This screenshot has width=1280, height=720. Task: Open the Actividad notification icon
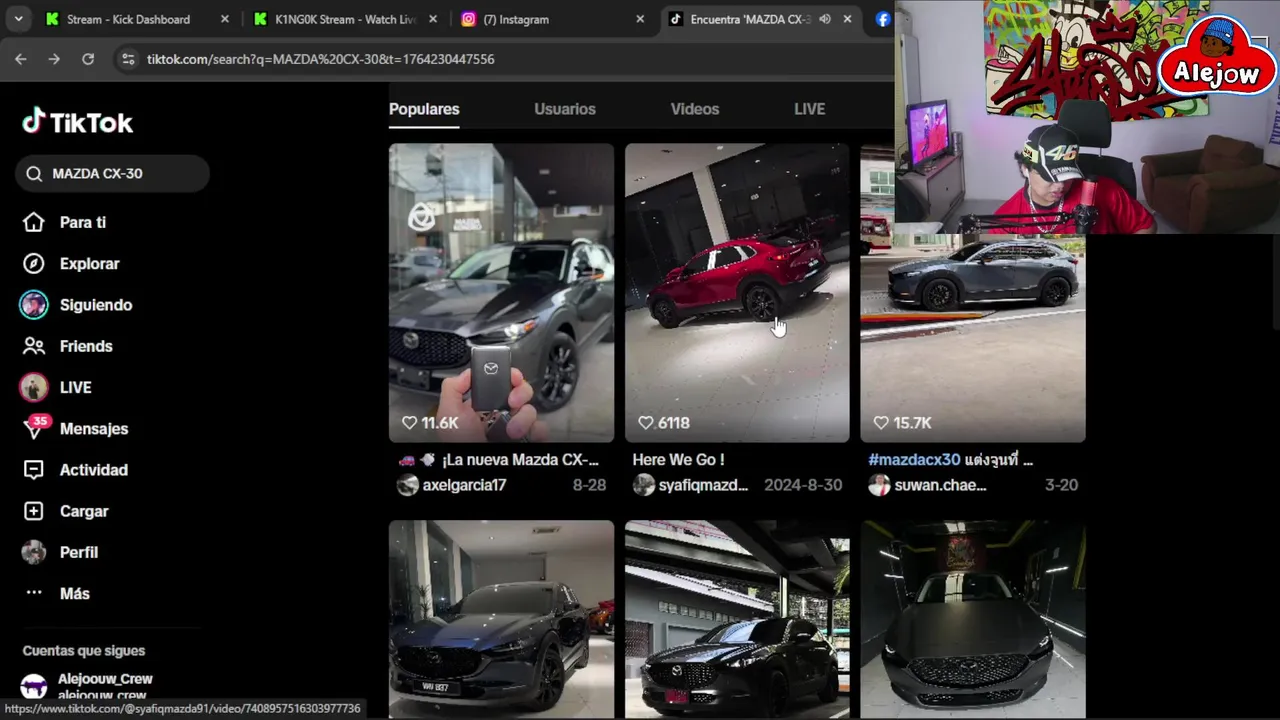(x=34, y=470)
